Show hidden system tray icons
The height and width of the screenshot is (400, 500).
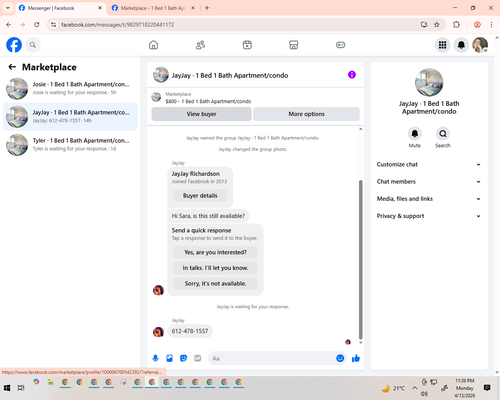coord(414,388)
